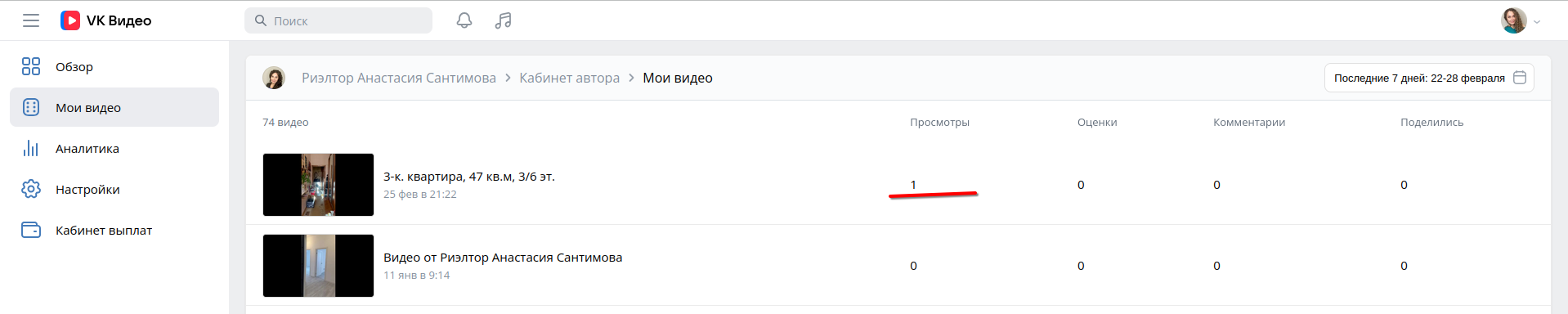The width and height of the screenshot is (1568, 314).
Task: Click the Кабинет выплат wallet icon
Action: [31, 230]
